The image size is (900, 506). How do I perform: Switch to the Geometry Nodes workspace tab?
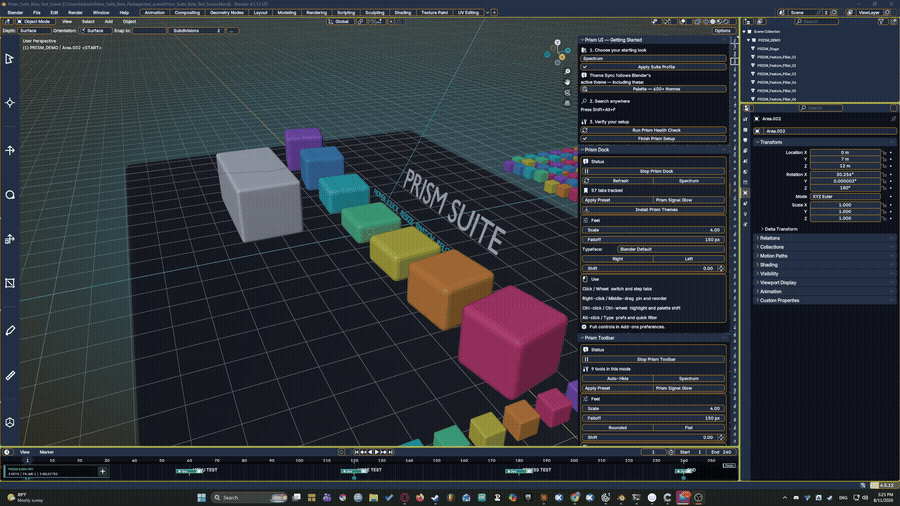coord(227,13)
